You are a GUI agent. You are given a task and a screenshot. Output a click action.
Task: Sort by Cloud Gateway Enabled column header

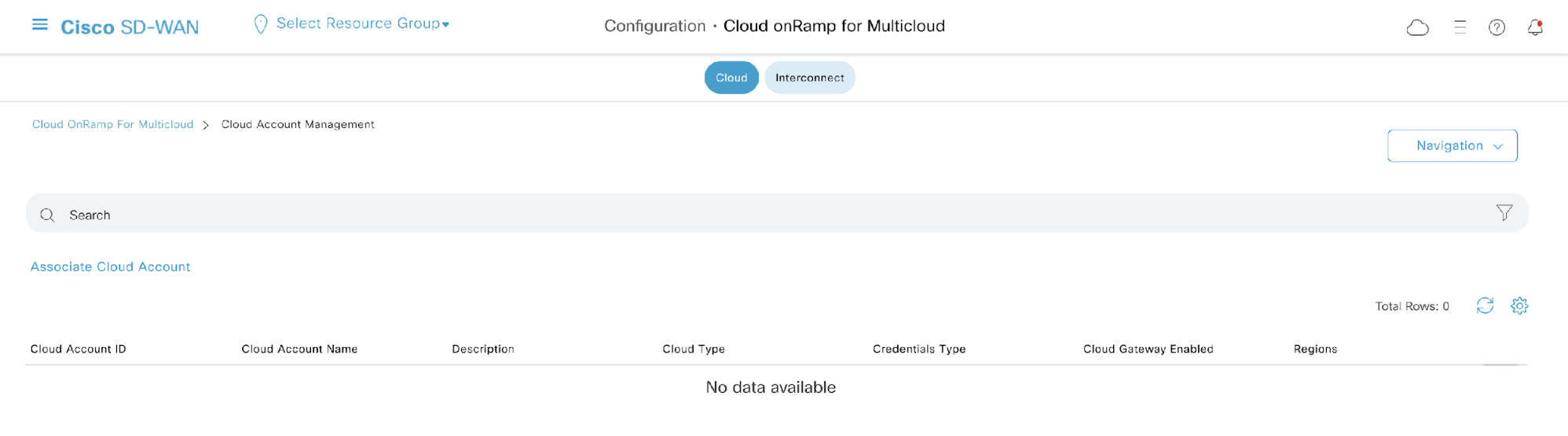coord(1149,349)
